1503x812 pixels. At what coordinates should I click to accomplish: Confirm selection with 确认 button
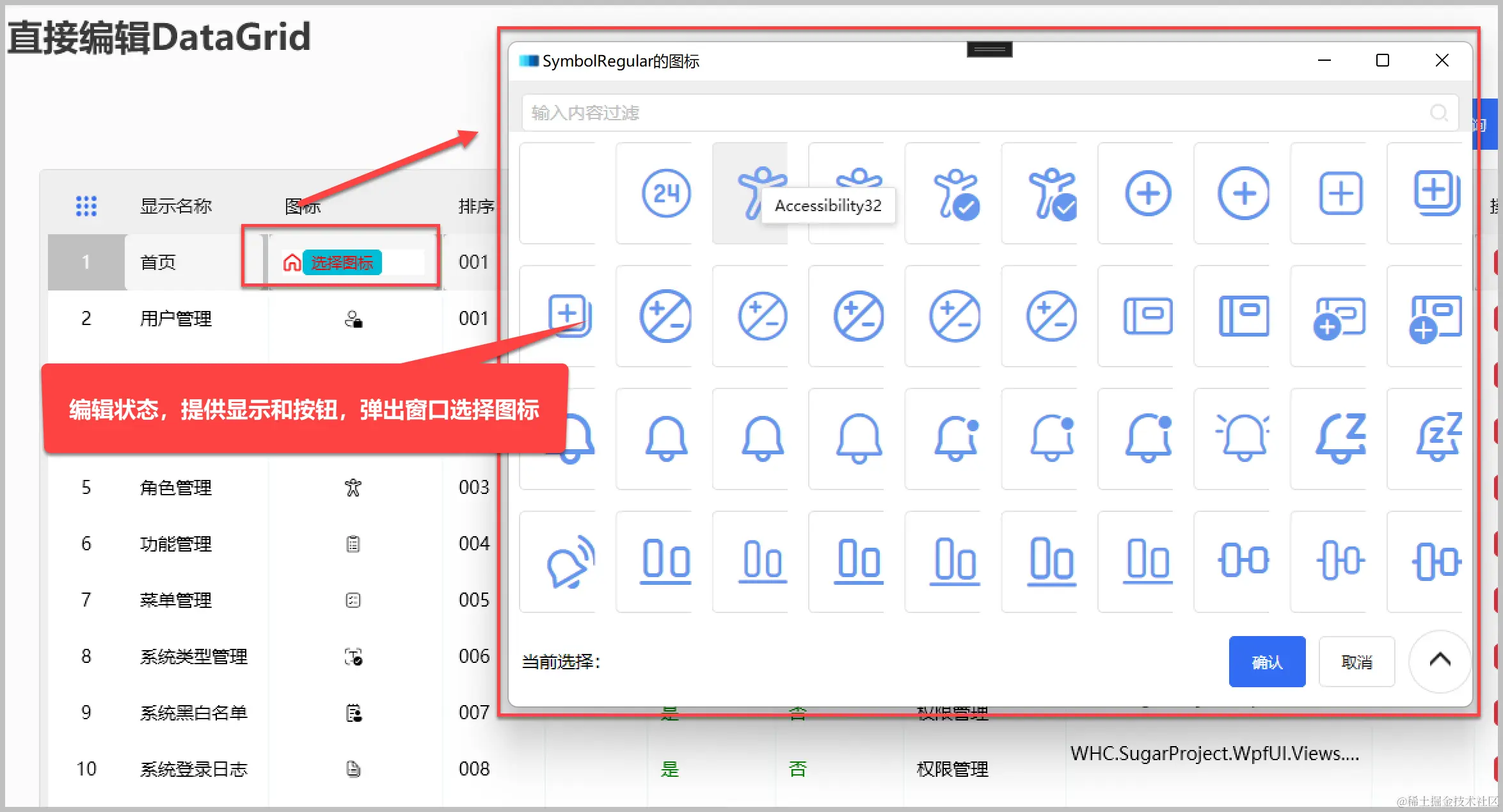click(x=1267, y=662)
